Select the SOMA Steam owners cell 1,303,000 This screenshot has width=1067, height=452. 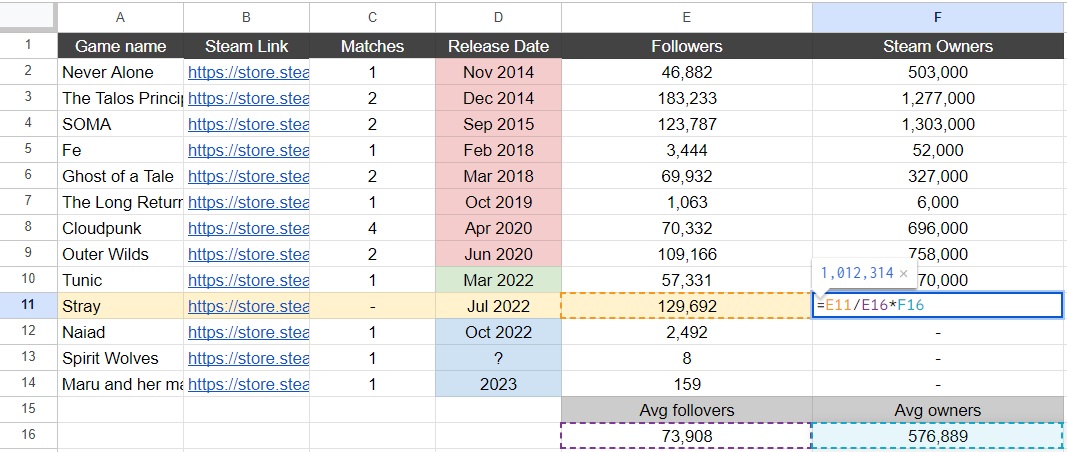point(937,124)
